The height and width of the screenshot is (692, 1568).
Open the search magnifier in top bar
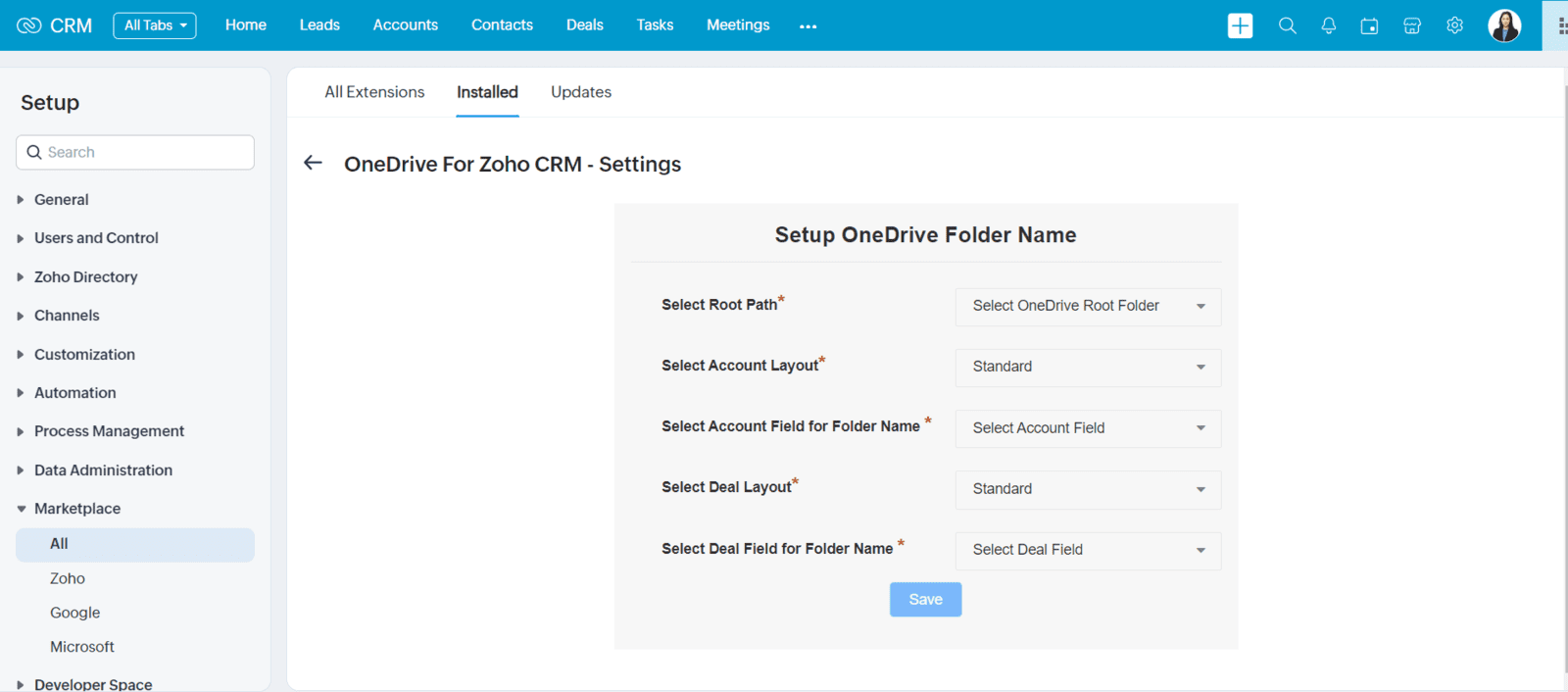(1287, 25)
